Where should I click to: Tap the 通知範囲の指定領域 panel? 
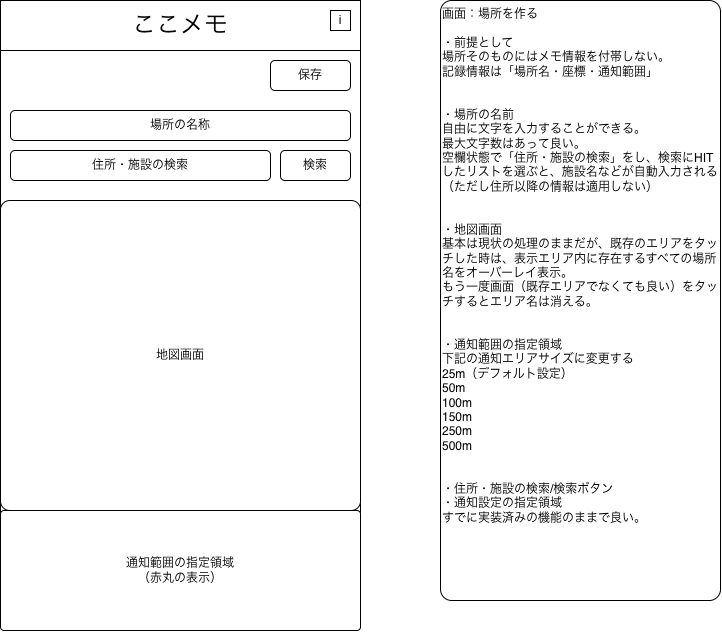click(x=180, y=570)
